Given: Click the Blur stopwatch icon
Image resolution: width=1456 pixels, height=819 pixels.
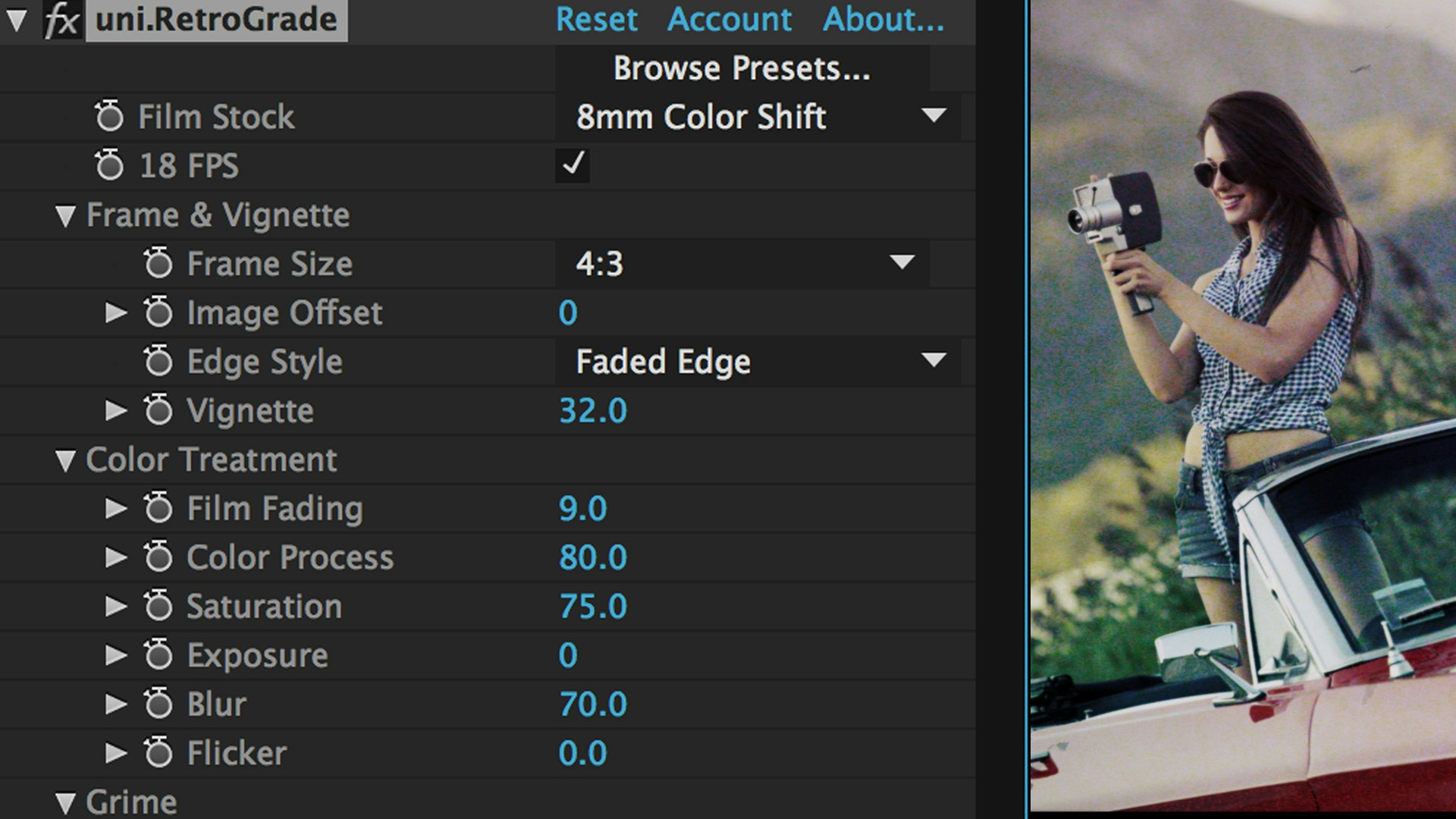Looking at the screenshot, I should point(158,704).
